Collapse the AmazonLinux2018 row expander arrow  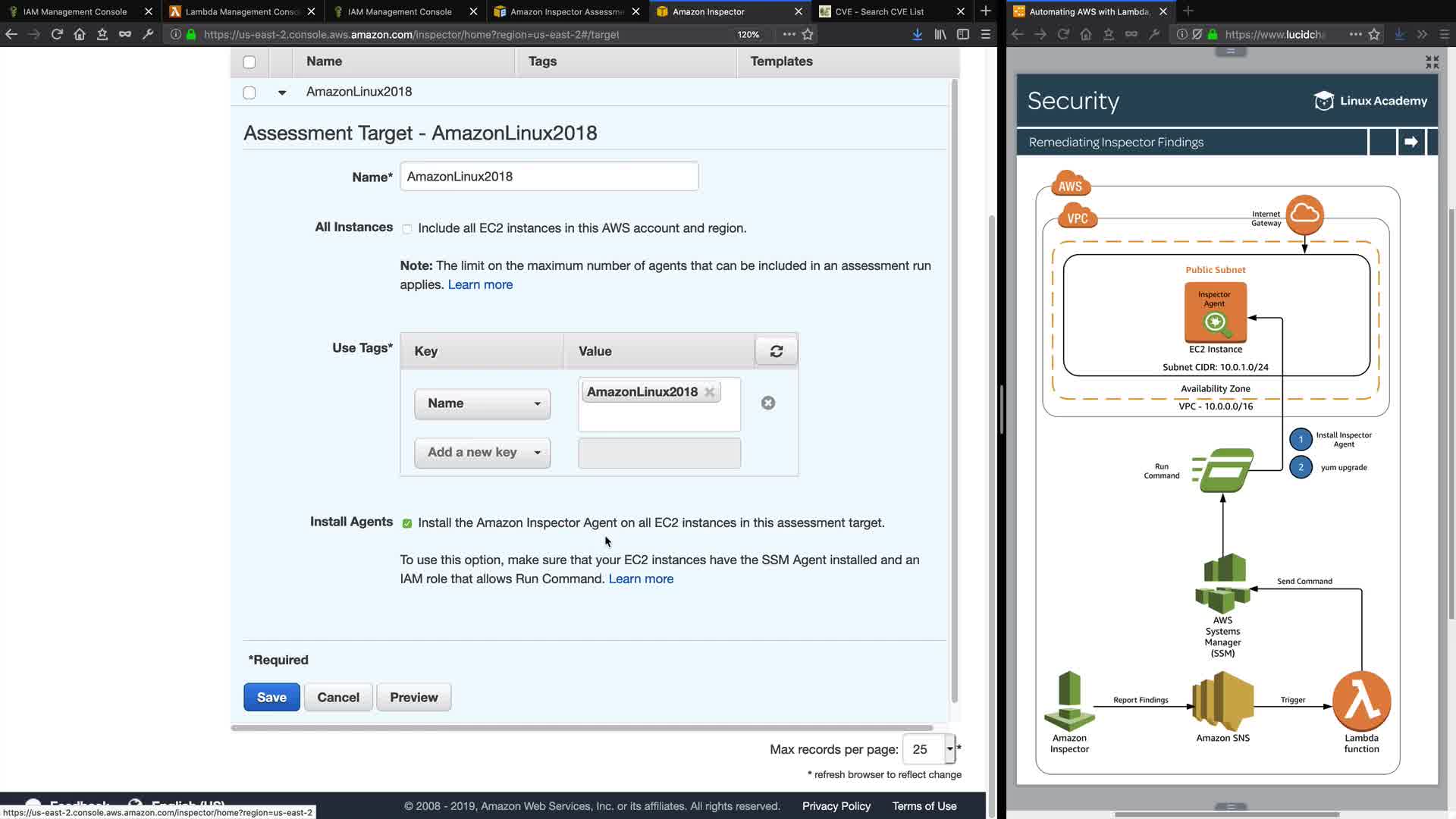[281, 93]
